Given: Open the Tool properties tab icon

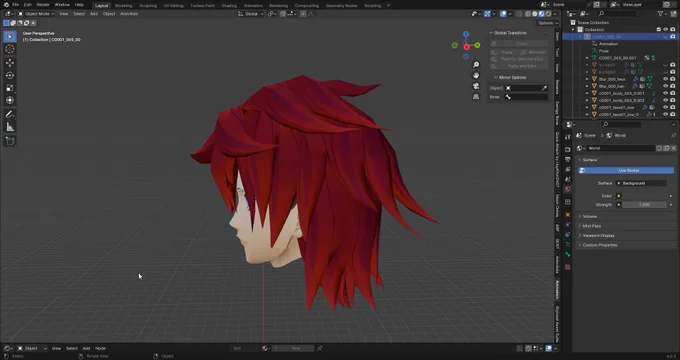Looking at the screenshot, I should 568,137.
